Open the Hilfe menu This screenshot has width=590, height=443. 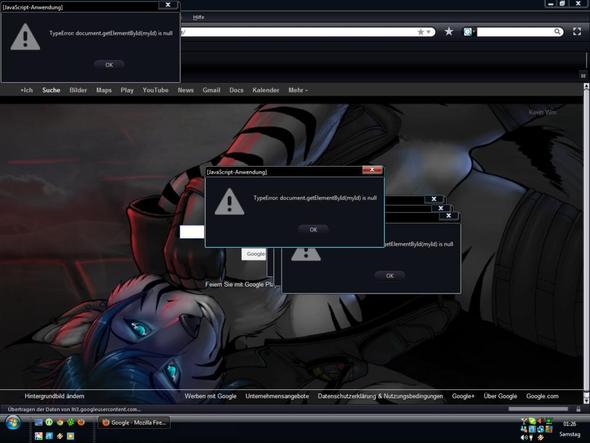(198, 17)
